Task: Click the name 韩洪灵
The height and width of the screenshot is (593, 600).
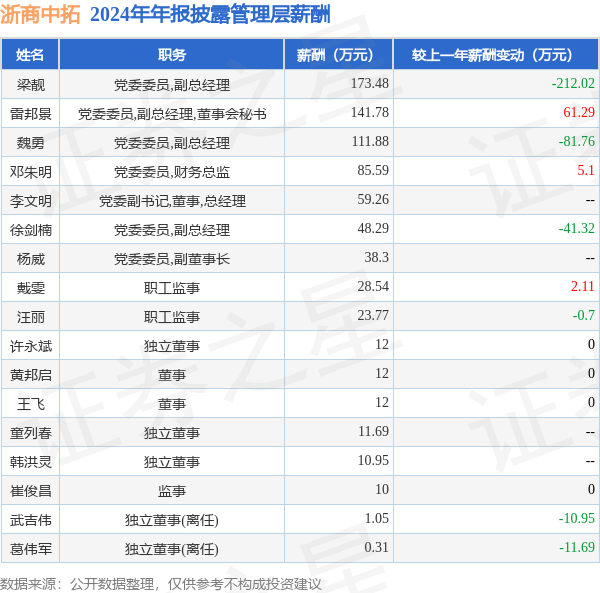Action: pos(31,462)
